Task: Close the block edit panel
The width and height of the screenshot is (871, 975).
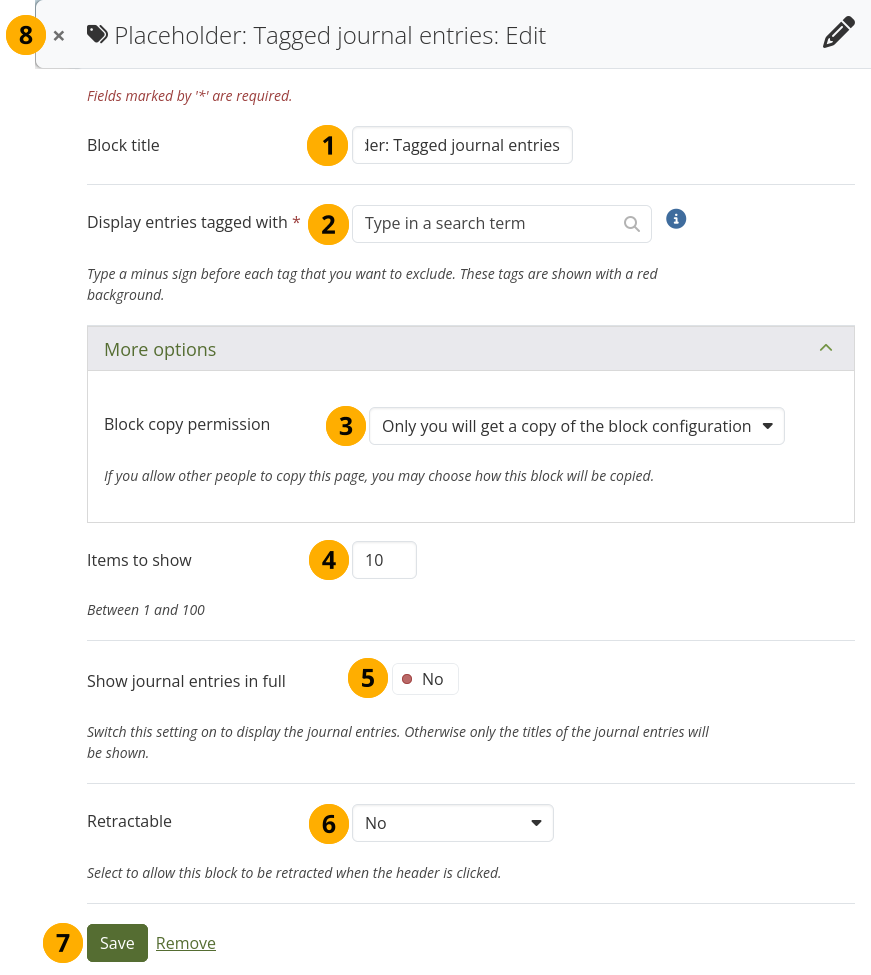Action: tap(59, 36)
